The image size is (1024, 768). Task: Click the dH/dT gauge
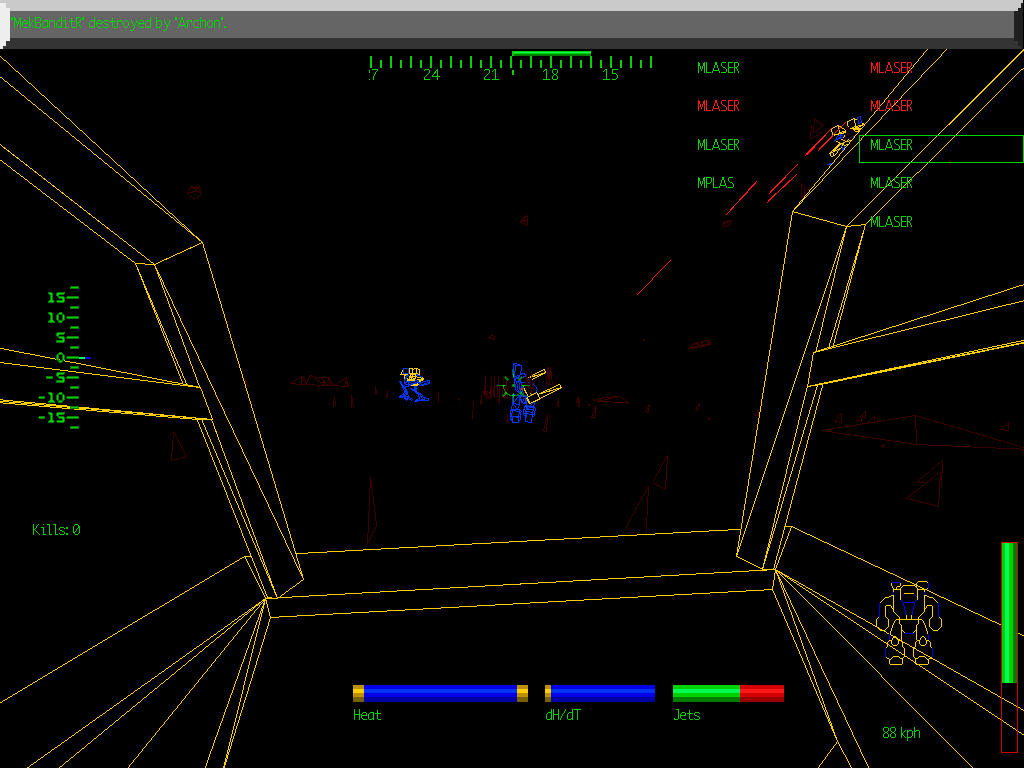[600, 691]
